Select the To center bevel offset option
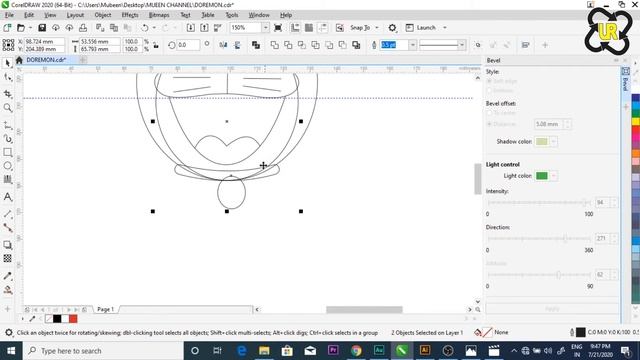Screen dimensions: 640x360 coord(489,113)
